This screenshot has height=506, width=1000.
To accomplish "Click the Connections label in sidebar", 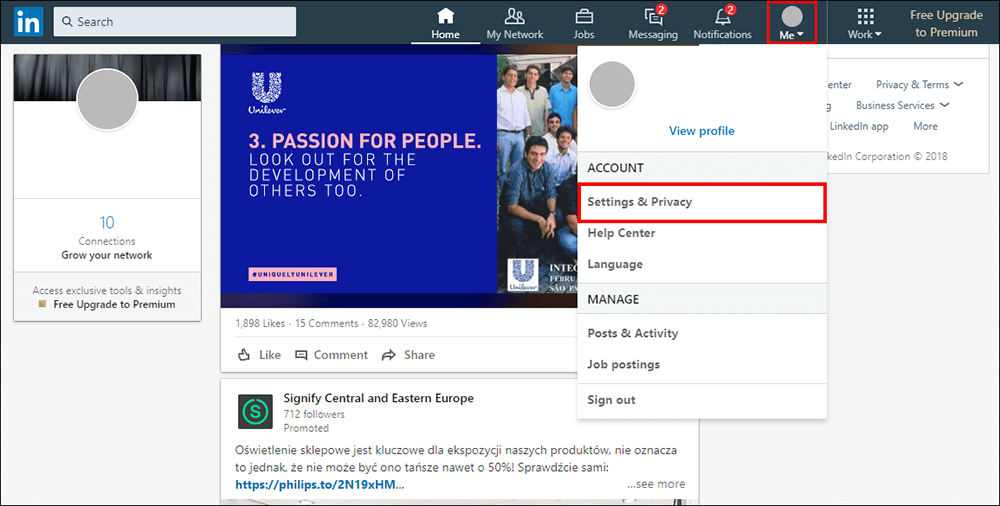I will [x=107, y=241].
